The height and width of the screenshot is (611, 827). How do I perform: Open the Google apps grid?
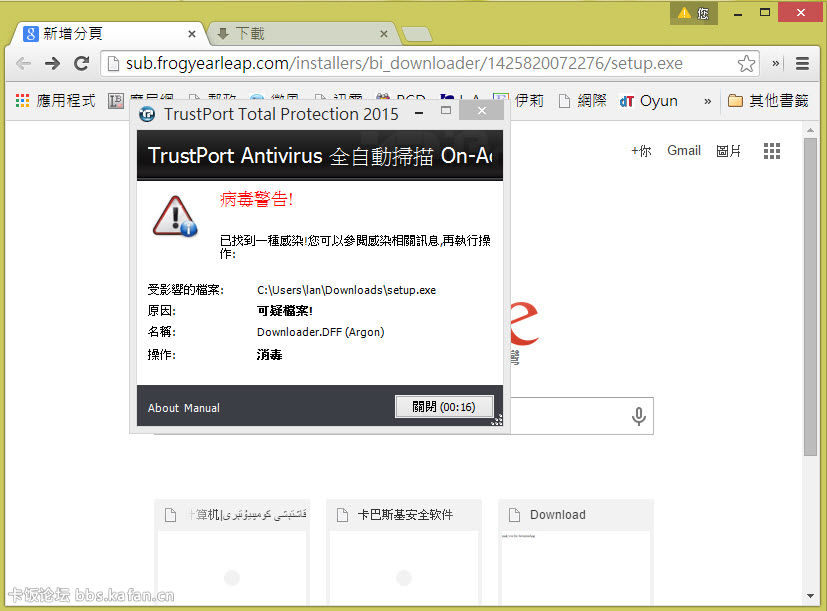771,151
